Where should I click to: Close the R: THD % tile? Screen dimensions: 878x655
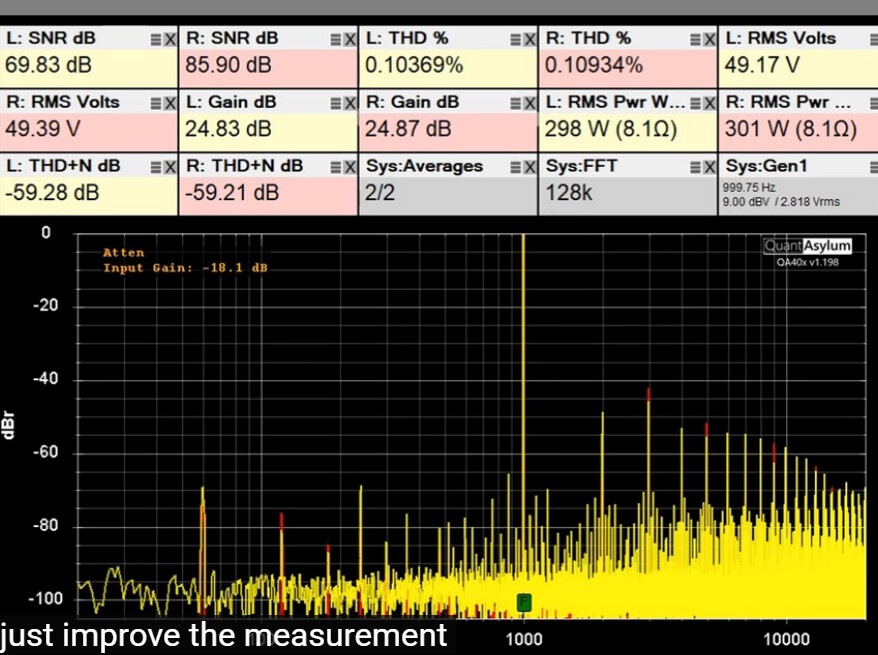coord(709,39)
